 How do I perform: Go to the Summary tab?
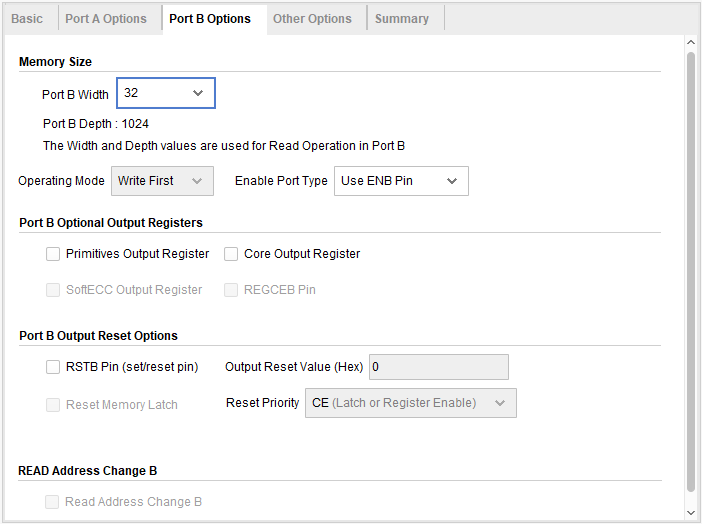click(x=402, y=19)
